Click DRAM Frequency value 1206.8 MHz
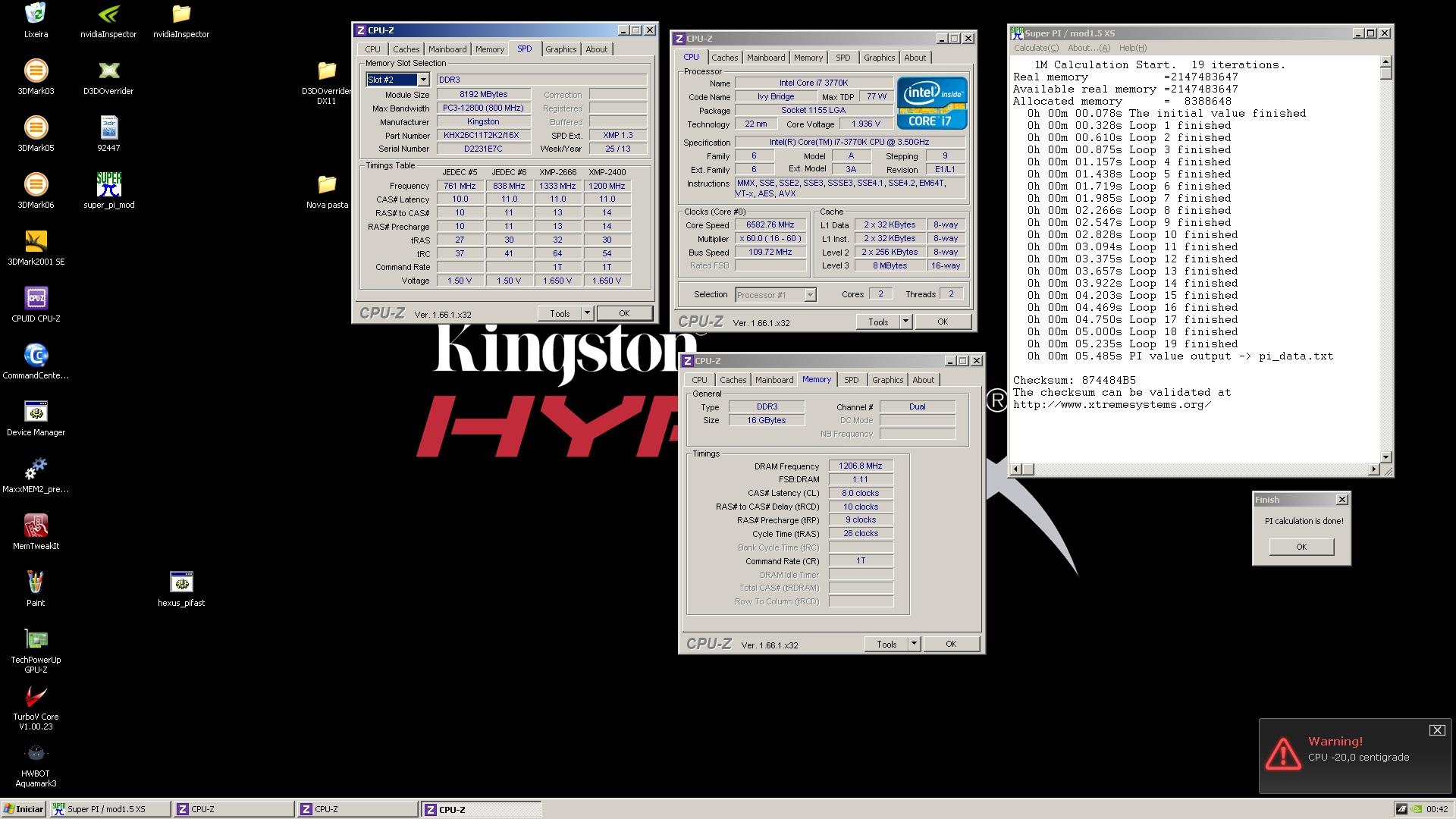 tap(861, 466)
